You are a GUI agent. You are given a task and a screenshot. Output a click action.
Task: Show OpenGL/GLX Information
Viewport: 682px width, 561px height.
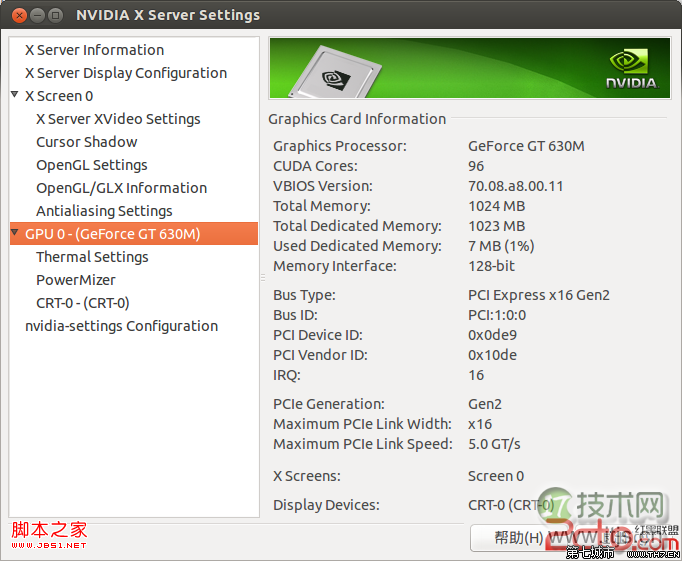click(x=122, y=188)
